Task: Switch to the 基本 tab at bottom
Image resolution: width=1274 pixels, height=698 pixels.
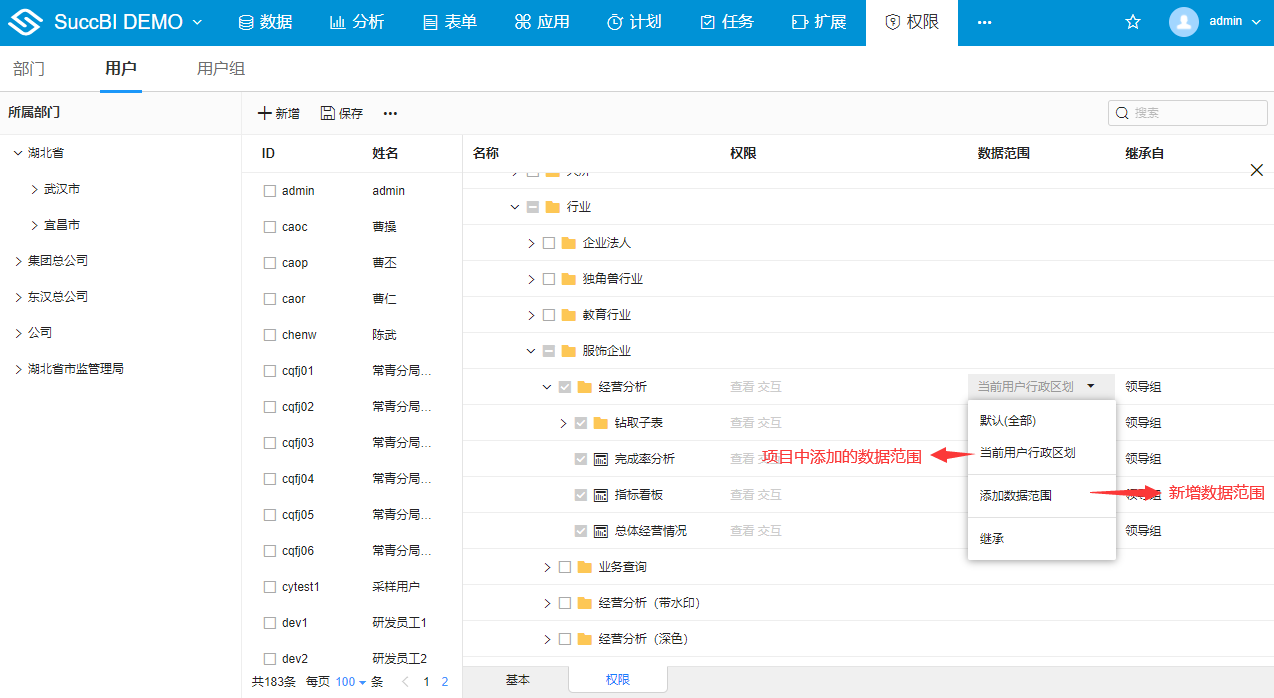Action: (518, 679)
